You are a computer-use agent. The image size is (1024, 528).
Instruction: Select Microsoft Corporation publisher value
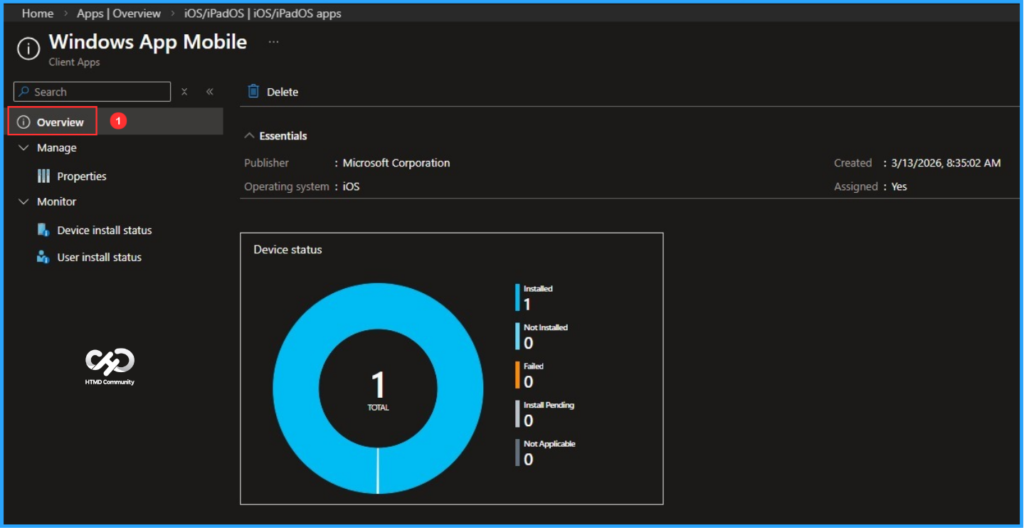[396, 163]
